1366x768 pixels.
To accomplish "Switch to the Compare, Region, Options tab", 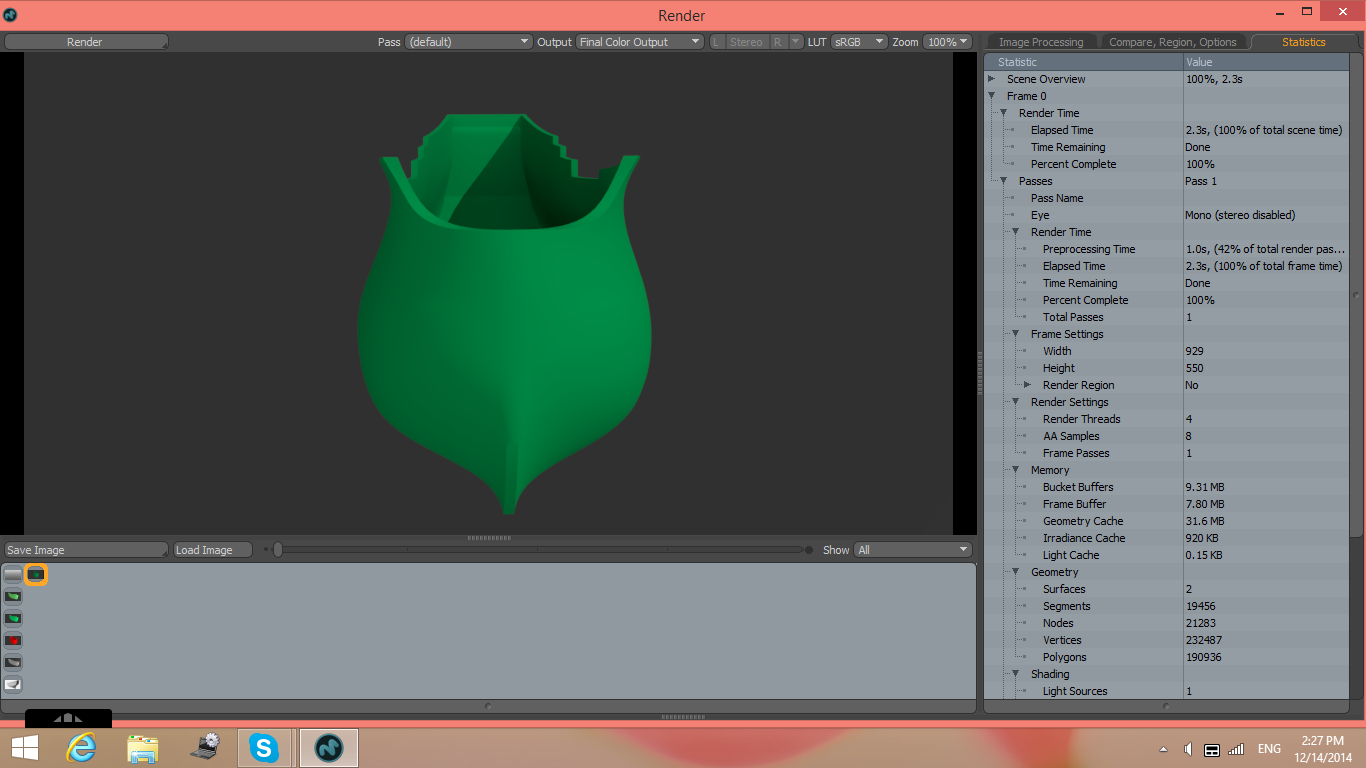I will tap(1173, 42).
